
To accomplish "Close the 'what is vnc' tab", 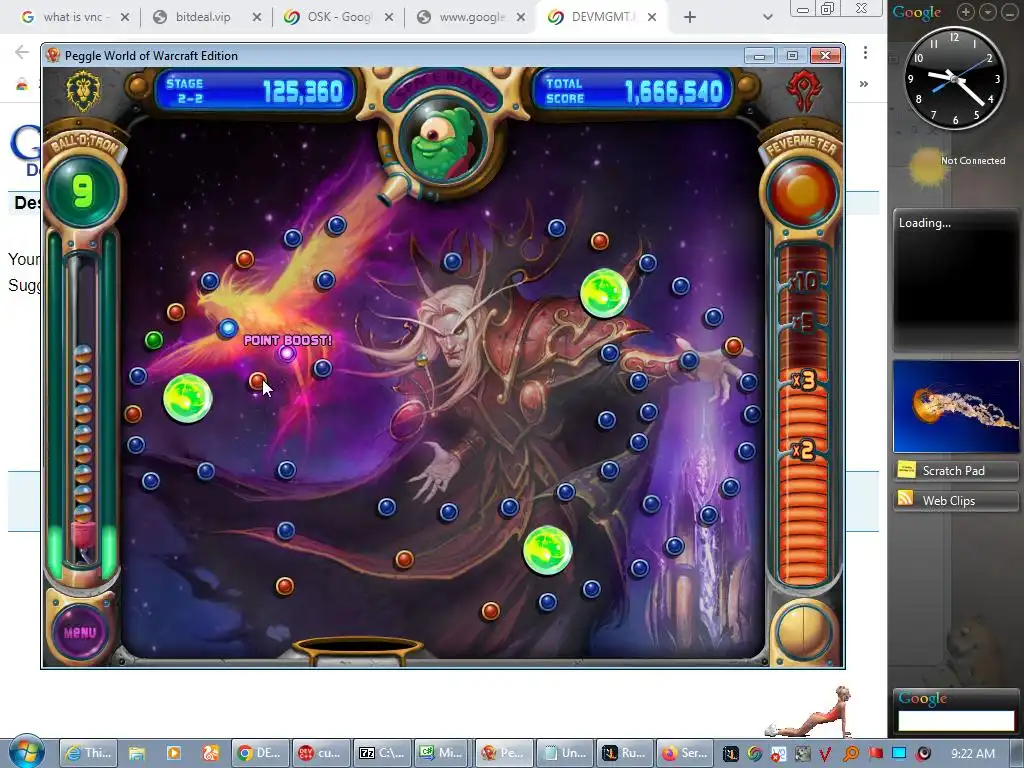I will tap(125, 18).
